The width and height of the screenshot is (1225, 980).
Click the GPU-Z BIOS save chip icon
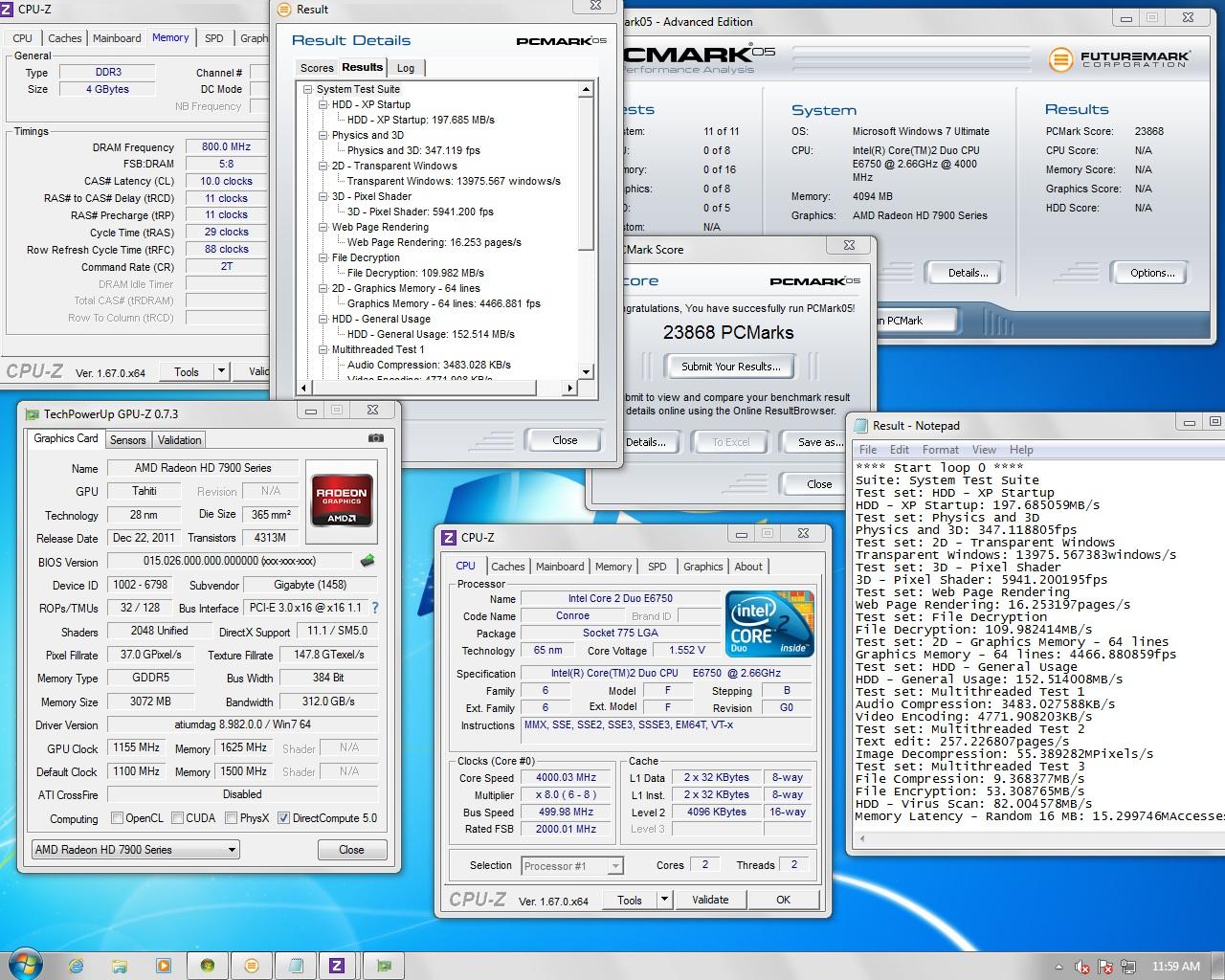pyautogui.click(x=367, y=561)
